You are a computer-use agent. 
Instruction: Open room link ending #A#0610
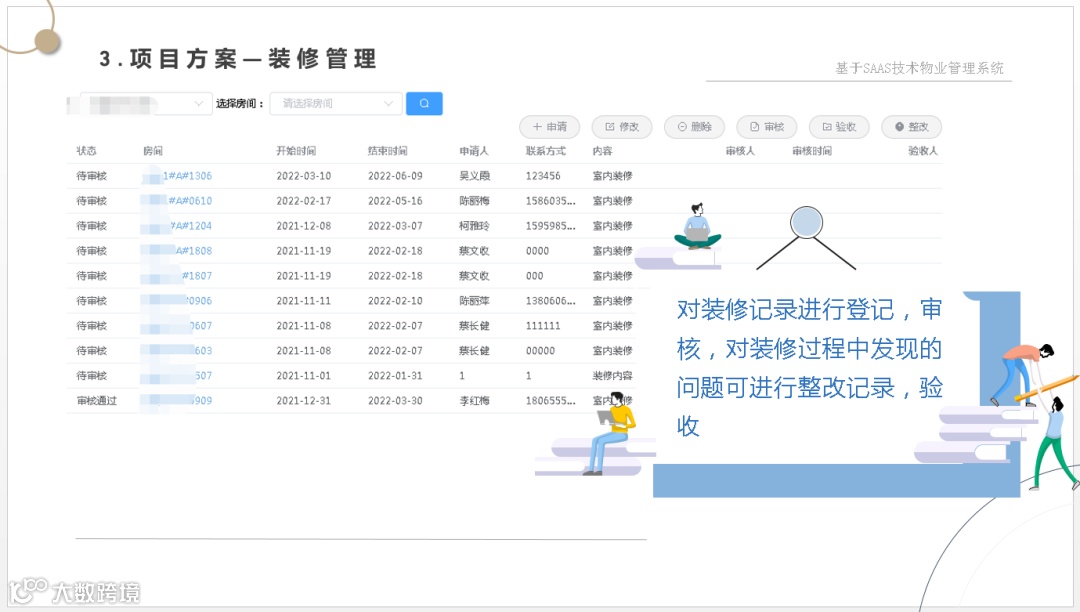[190, 201]
